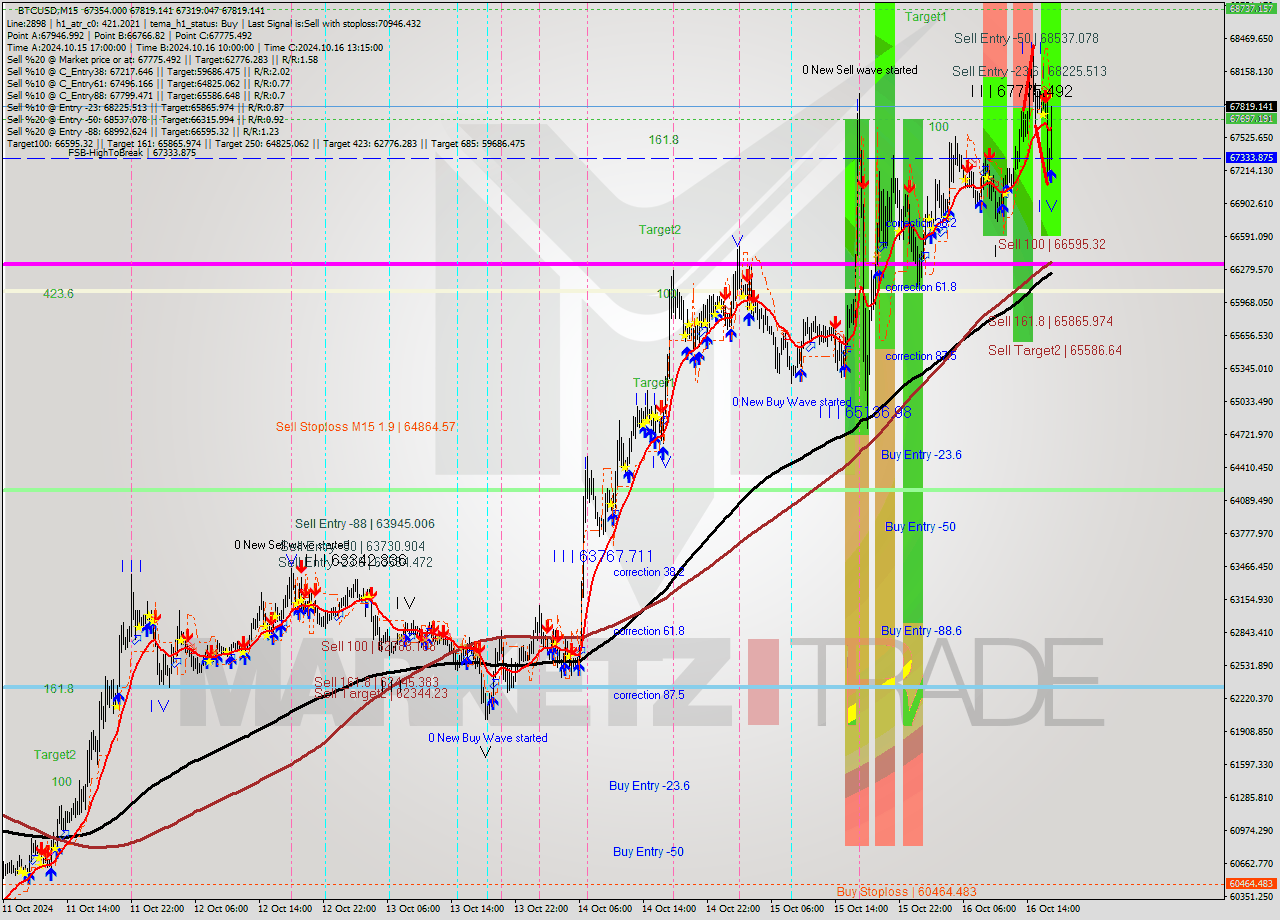This screenshot has height=920, width=1280.
Task: Click the 63466.450 price axis value
Action: (1251, 566)
